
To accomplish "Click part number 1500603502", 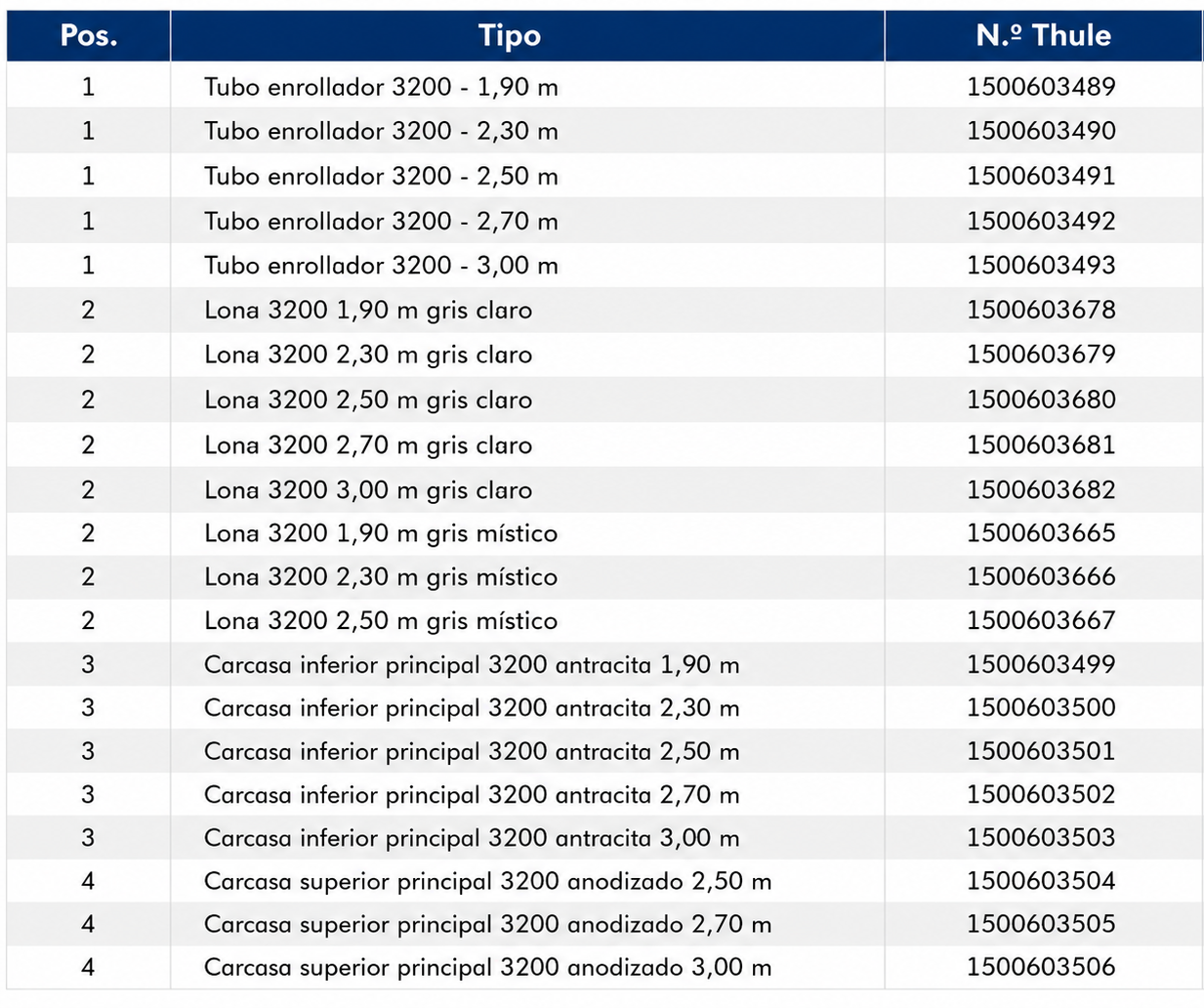I will 1041,794.
